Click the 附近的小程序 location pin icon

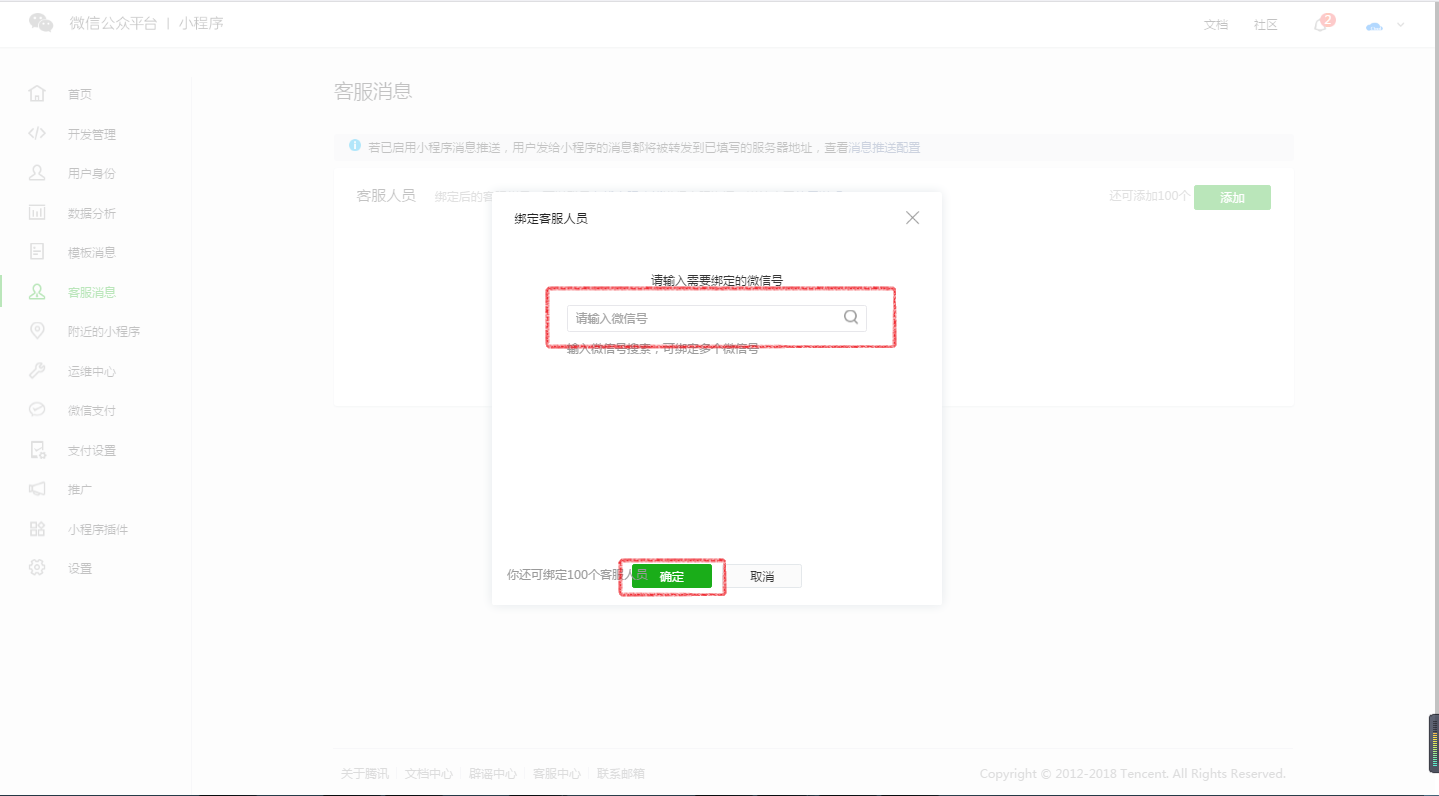pyautogui.click(x=37, y=330)
